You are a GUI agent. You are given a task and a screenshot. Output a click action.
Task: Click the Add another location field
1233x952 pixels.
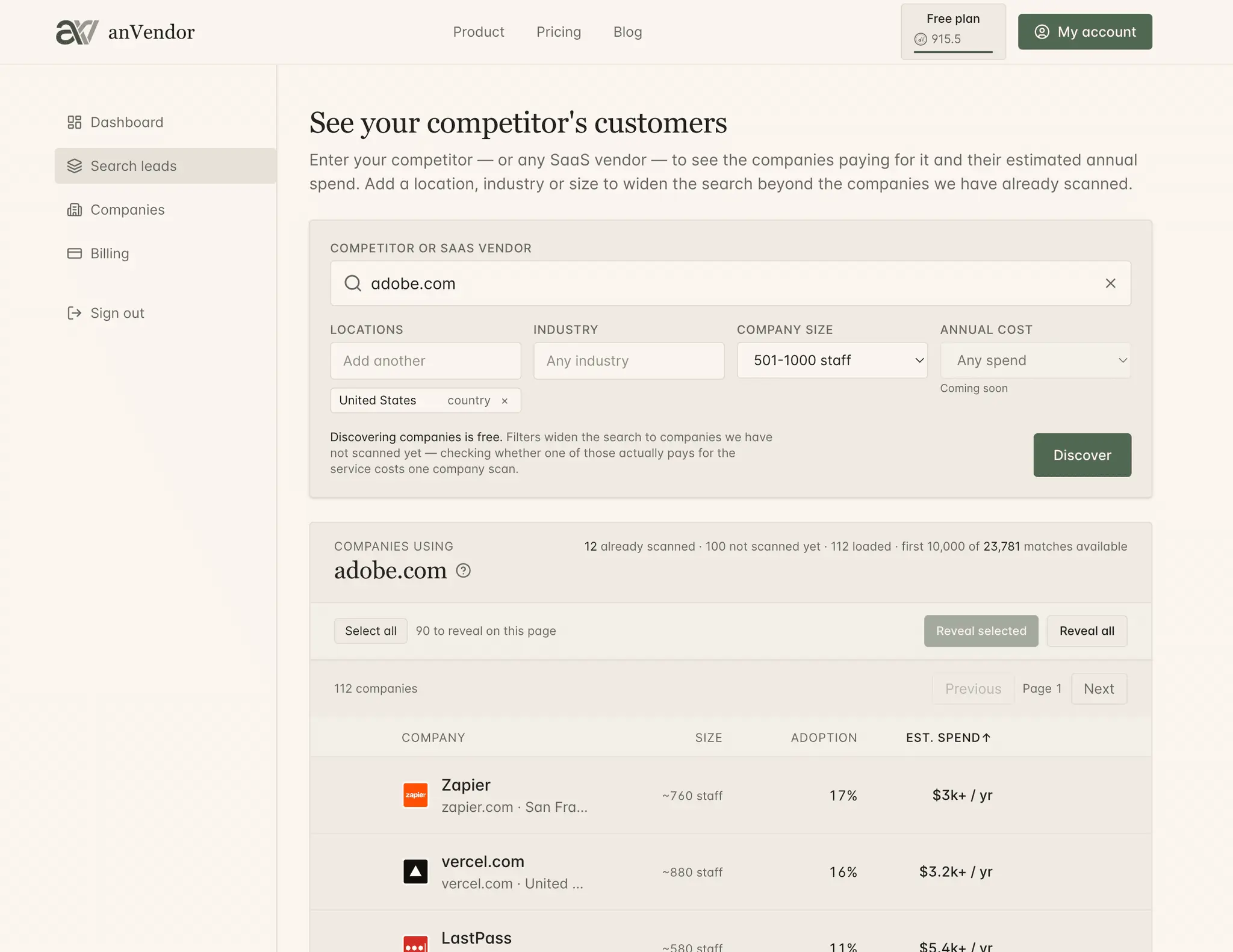point(426,360)
